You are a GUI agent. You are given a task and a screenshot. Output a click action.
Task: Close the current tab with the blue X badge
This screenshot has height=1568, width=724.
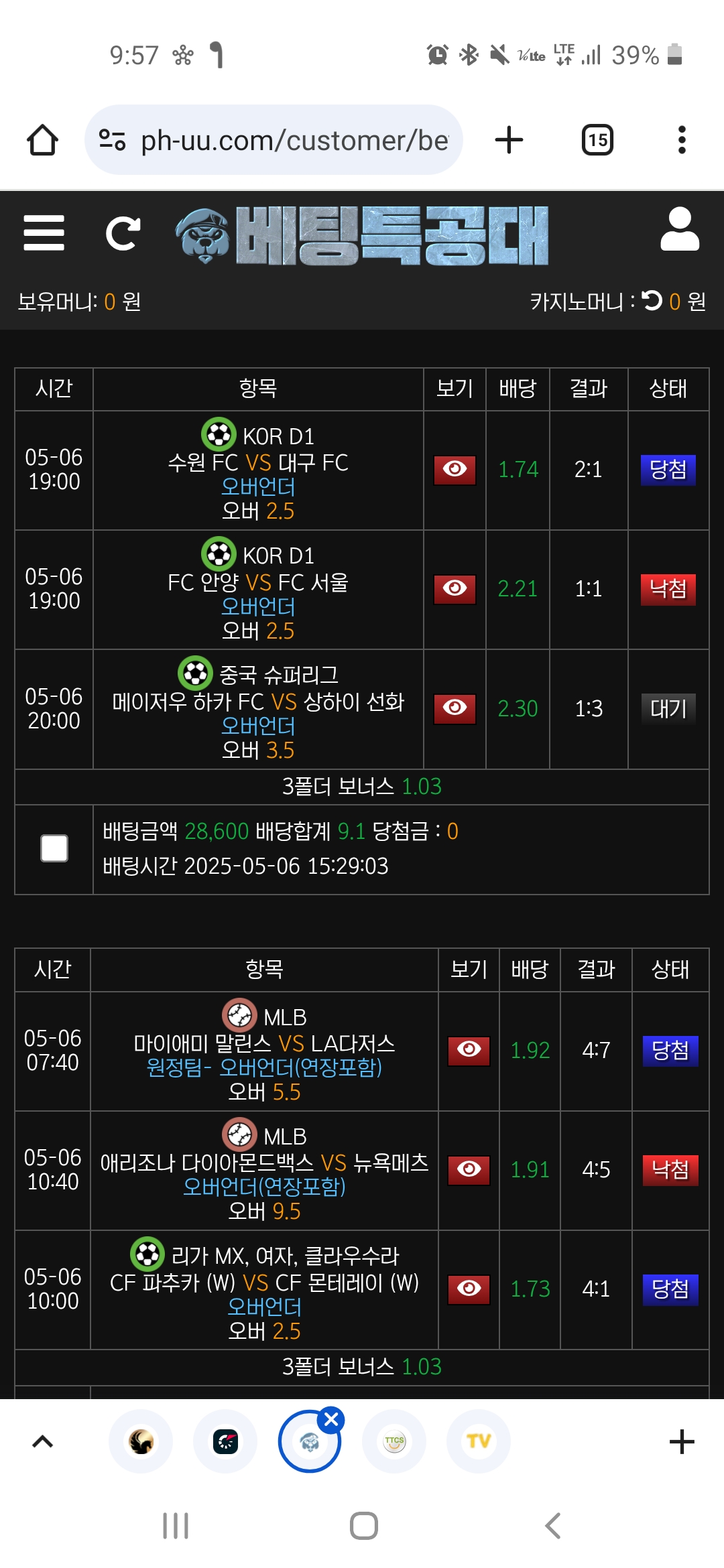pyautogui.click(x=331, y=1420)
